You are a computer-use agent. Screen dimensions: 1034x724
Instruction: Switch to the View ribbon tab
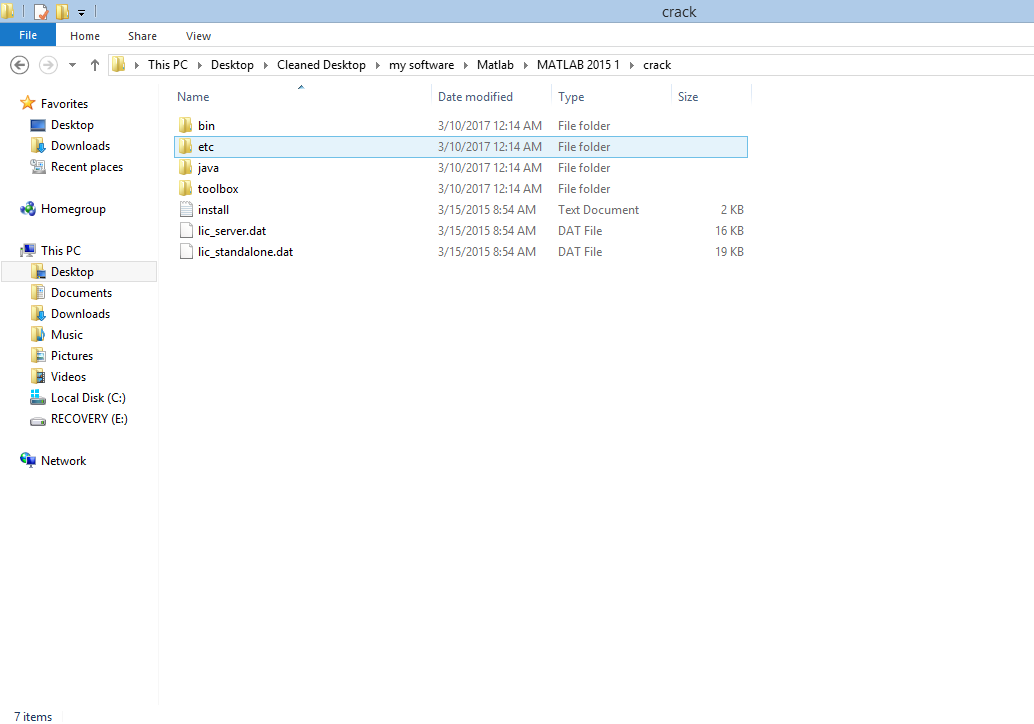coord(198,36)
